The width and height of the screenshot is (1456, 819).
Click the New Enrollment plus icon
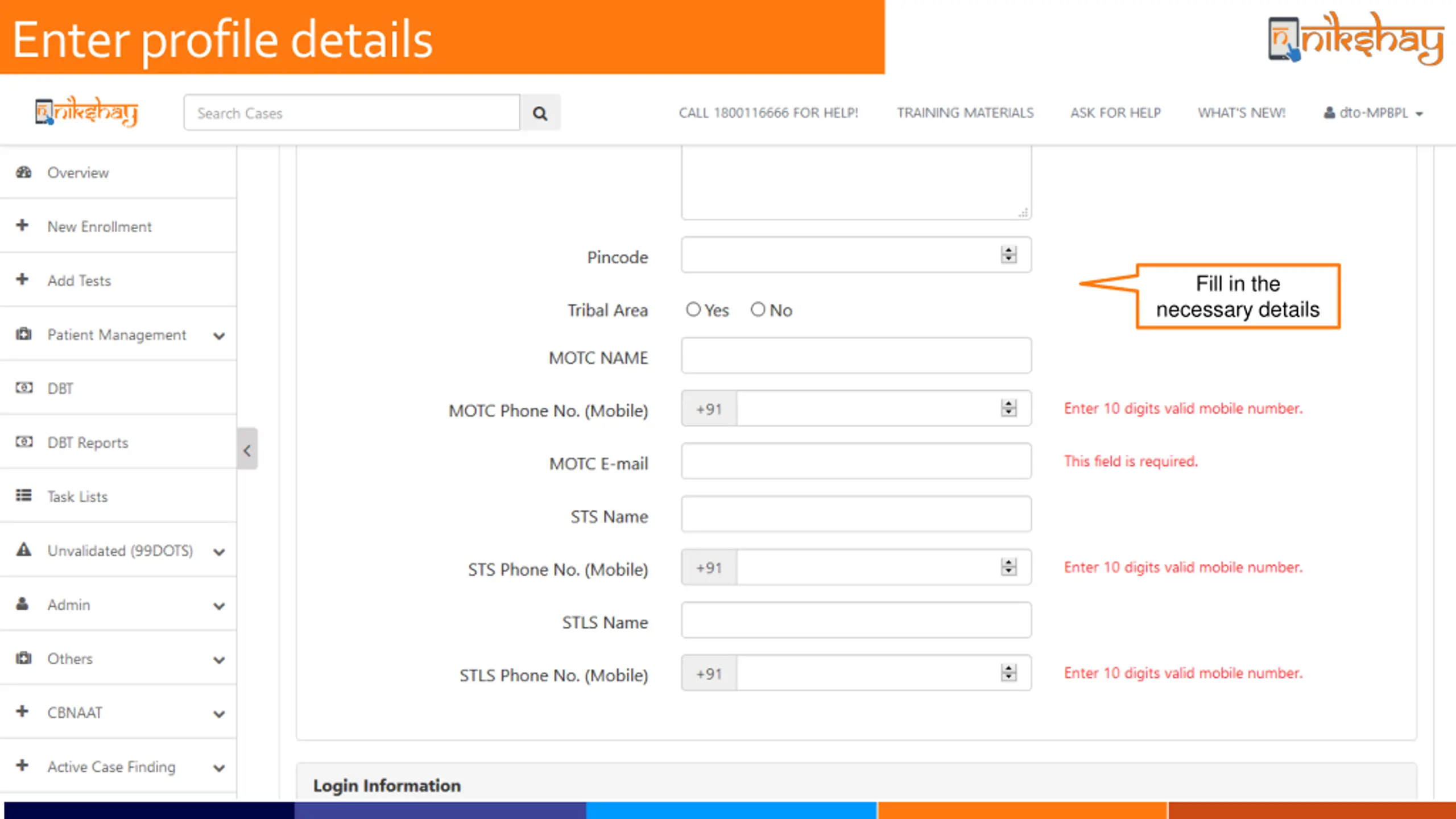coord(22,225)
